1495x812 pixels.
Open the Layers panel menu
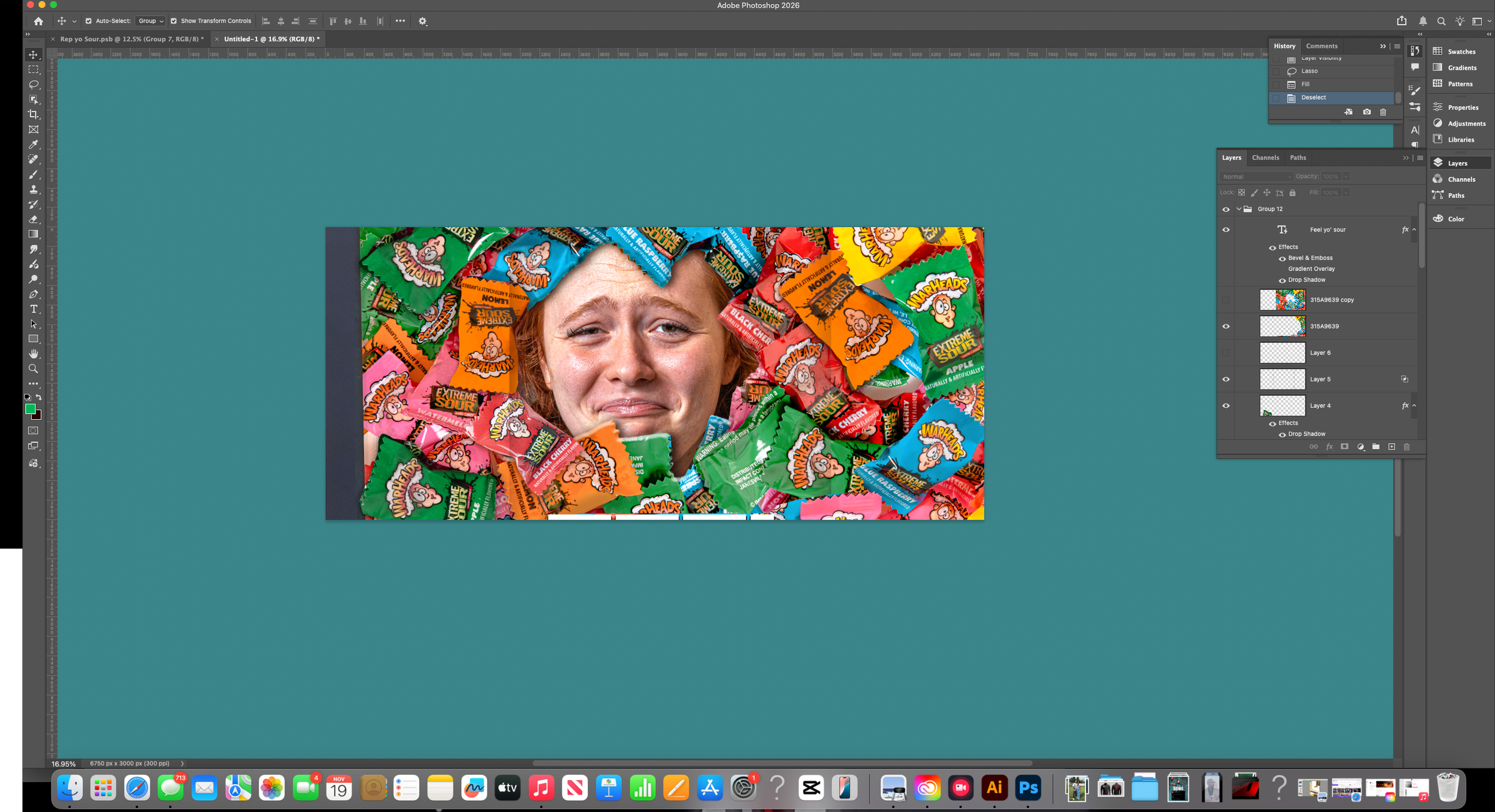1420,158
